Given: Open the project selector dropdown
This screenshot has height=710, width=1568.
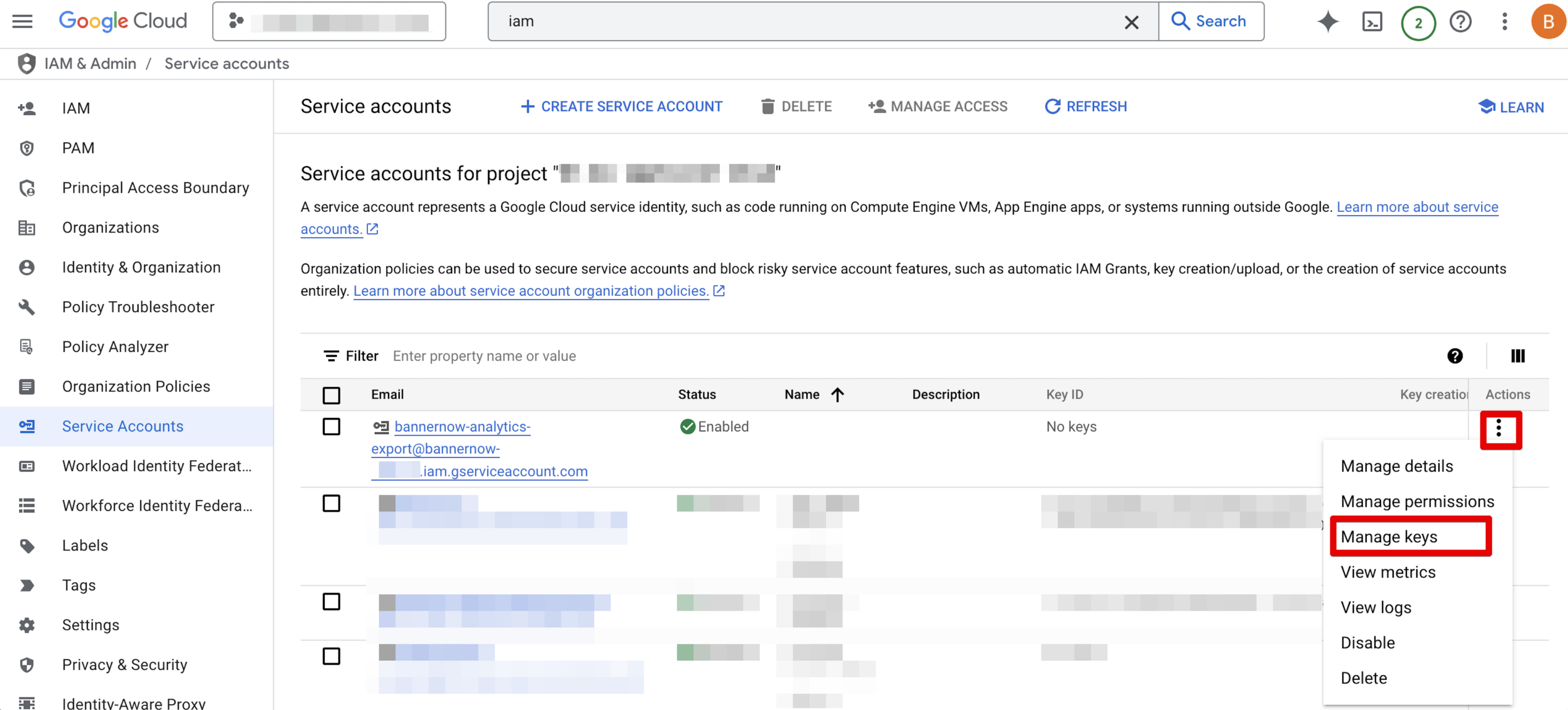Looking at the screenshot, I should pyautogui.click(x=329, y=21).
